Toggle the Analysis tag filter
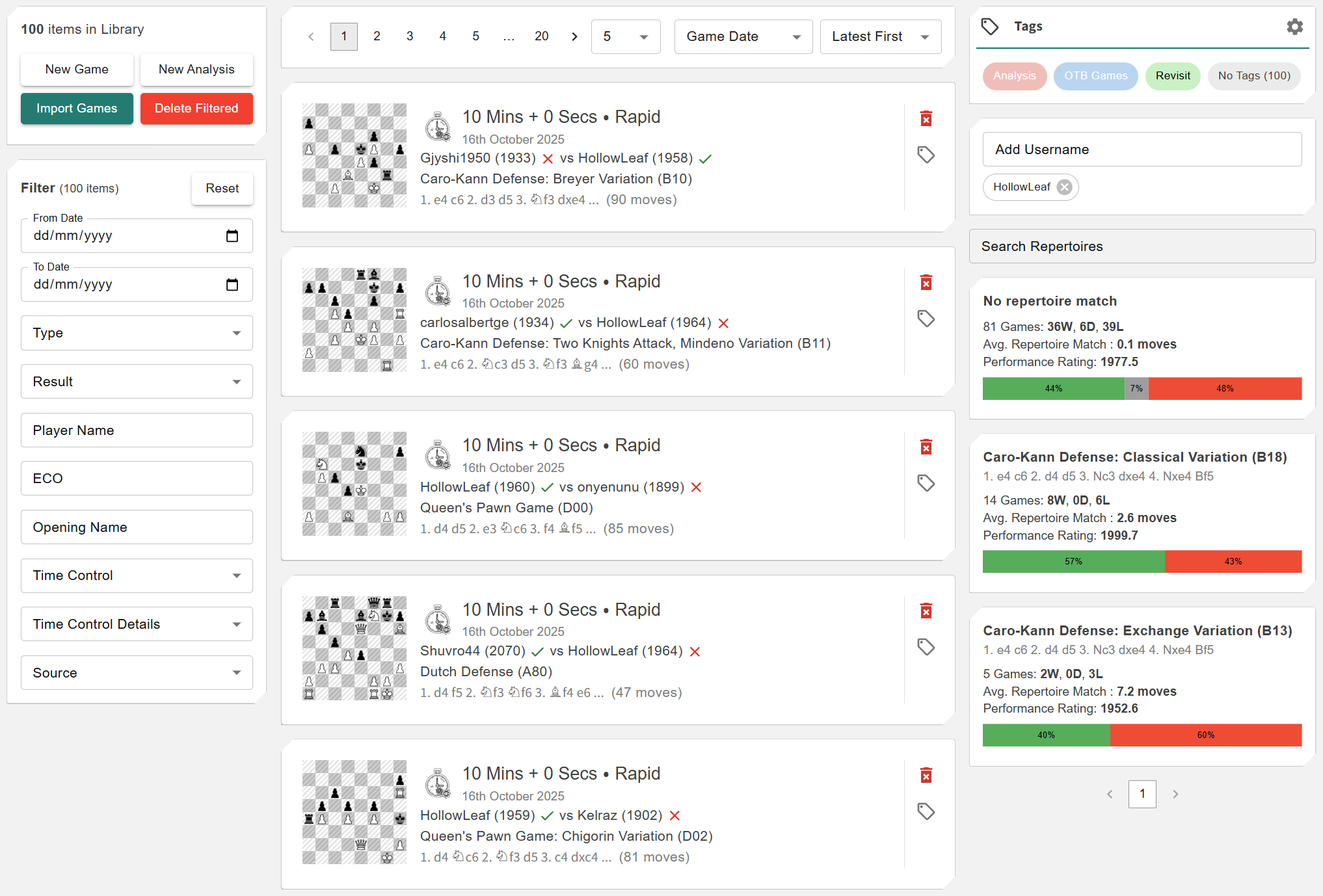This screenshot has height=896, width=1323. click(x=1014, y=76)
